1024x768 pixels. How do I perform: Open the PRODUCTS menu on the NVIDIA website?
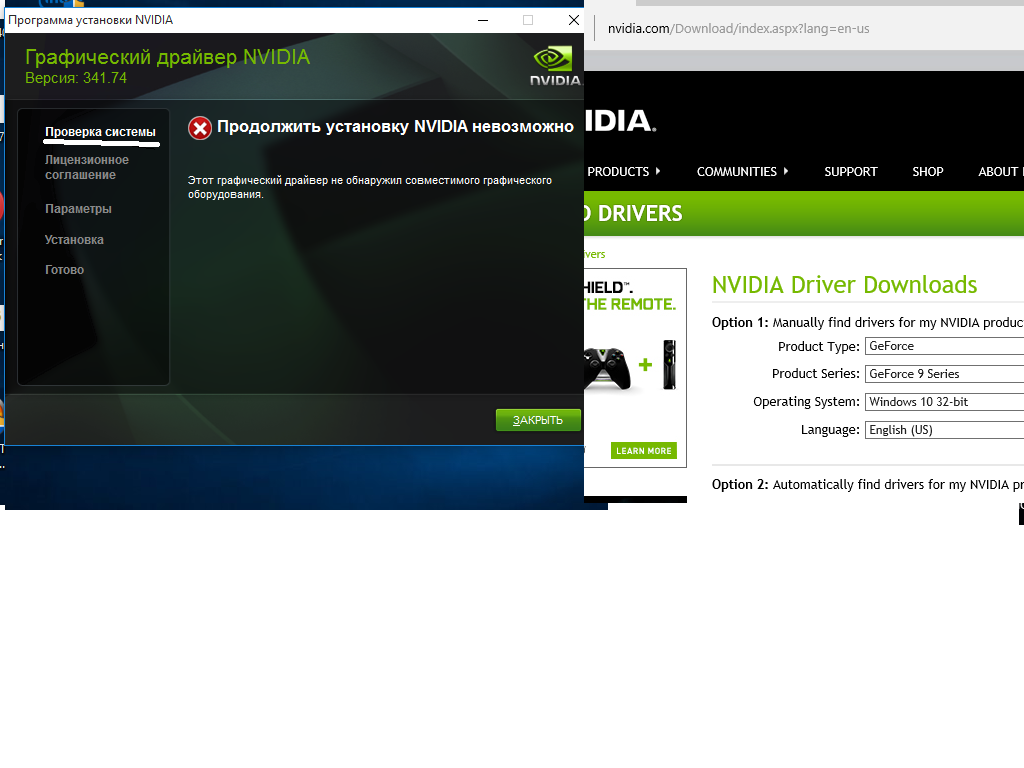point(618,172)
